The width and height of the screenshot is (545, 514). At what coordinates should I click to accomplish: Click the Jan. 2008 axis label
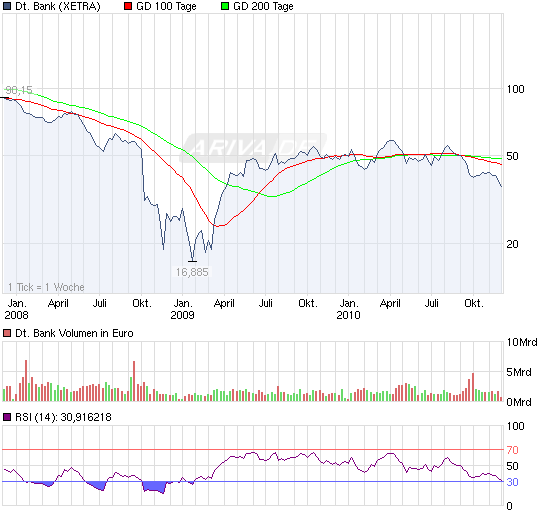click(x=16, y=309)
